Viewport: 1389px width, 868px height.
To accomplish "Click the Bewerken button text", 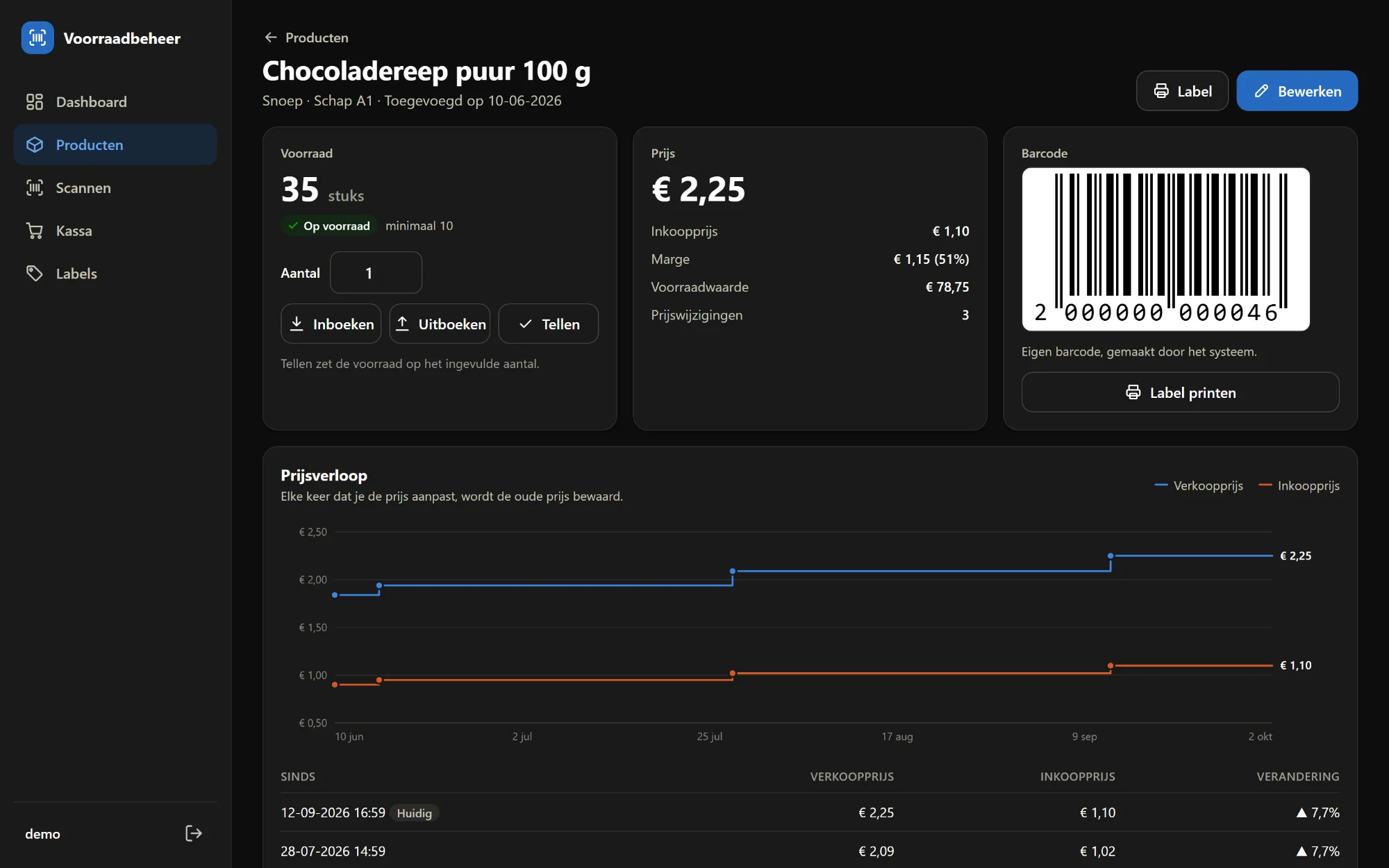I will tap(1309, 91).
